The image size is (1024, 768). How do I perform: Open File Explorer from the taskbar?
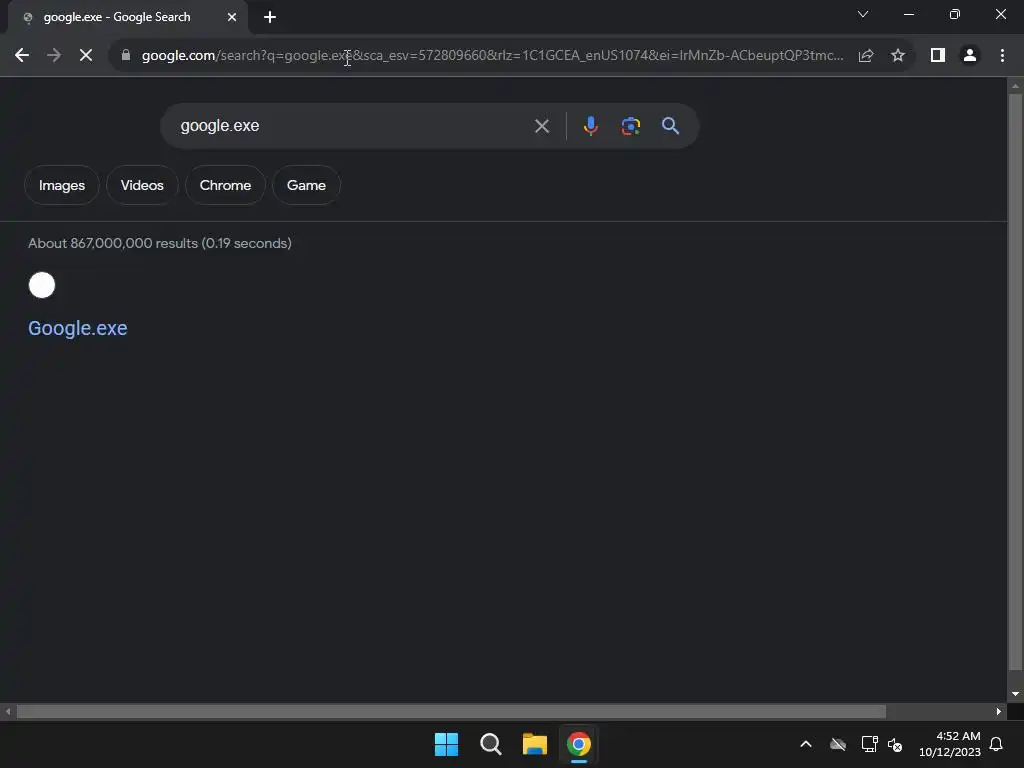[535, 744]
